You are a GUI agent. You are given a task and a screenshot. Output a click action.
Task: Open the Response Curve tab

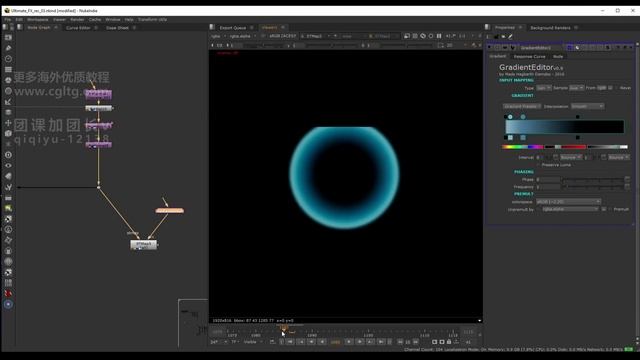(x=529, y=56)
